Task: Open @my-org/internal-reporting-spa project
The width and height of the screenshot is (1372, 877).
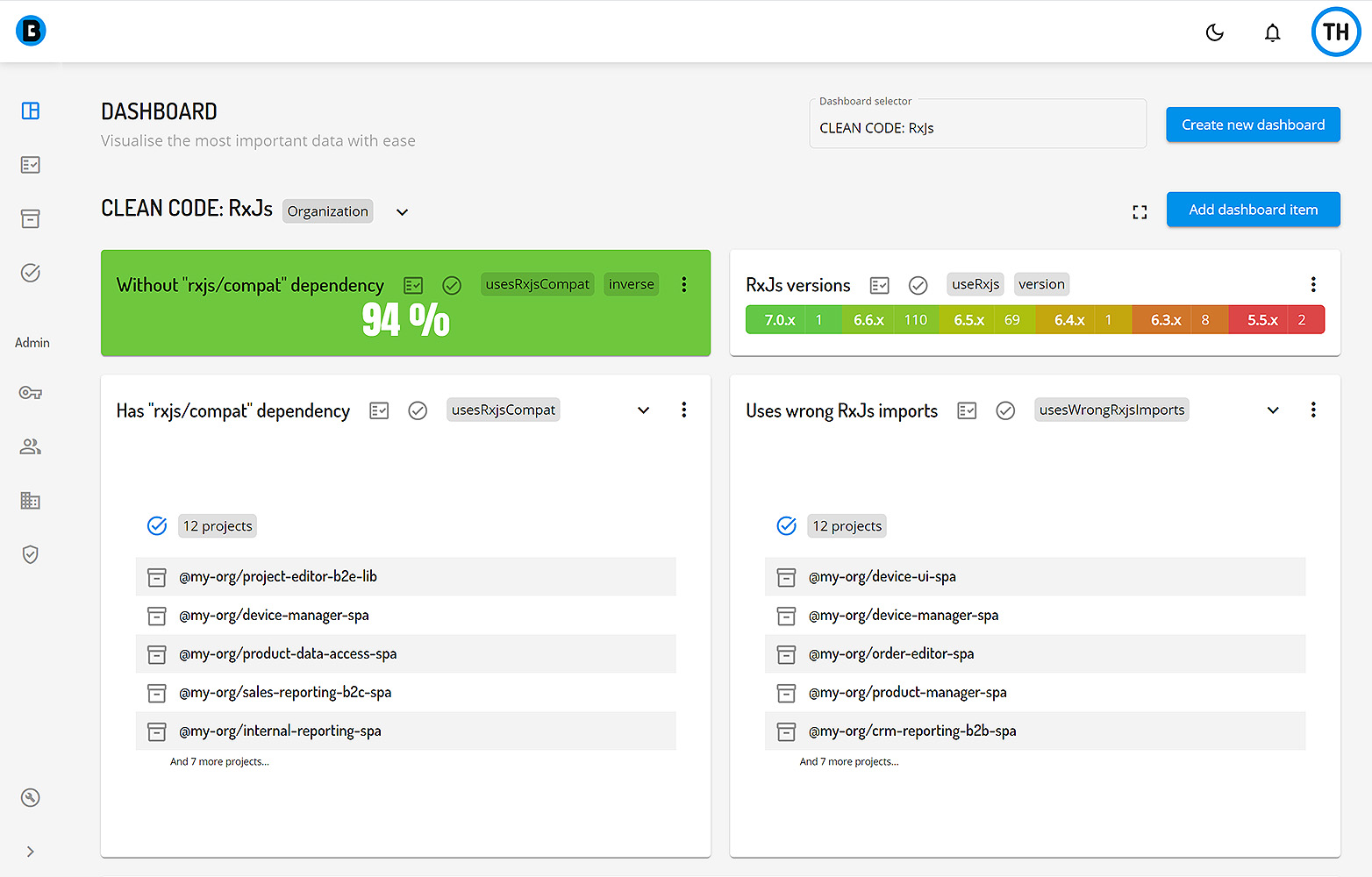Action: (405, 731)
